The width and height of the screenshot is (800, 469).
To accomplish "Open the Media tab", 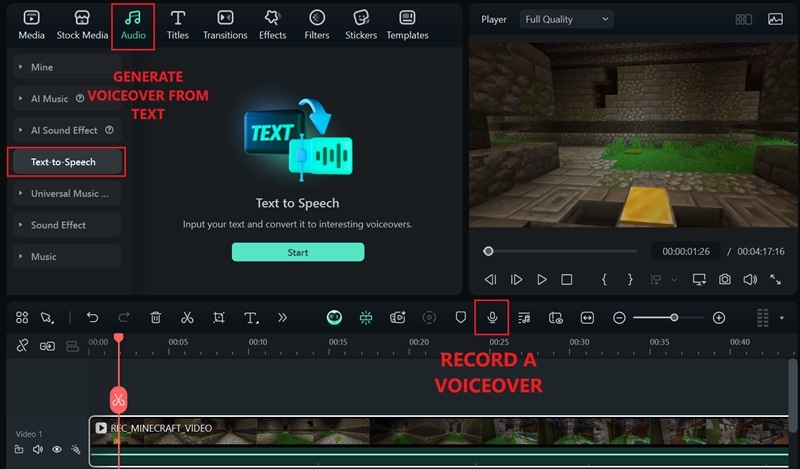I will (x=31, y=25).
